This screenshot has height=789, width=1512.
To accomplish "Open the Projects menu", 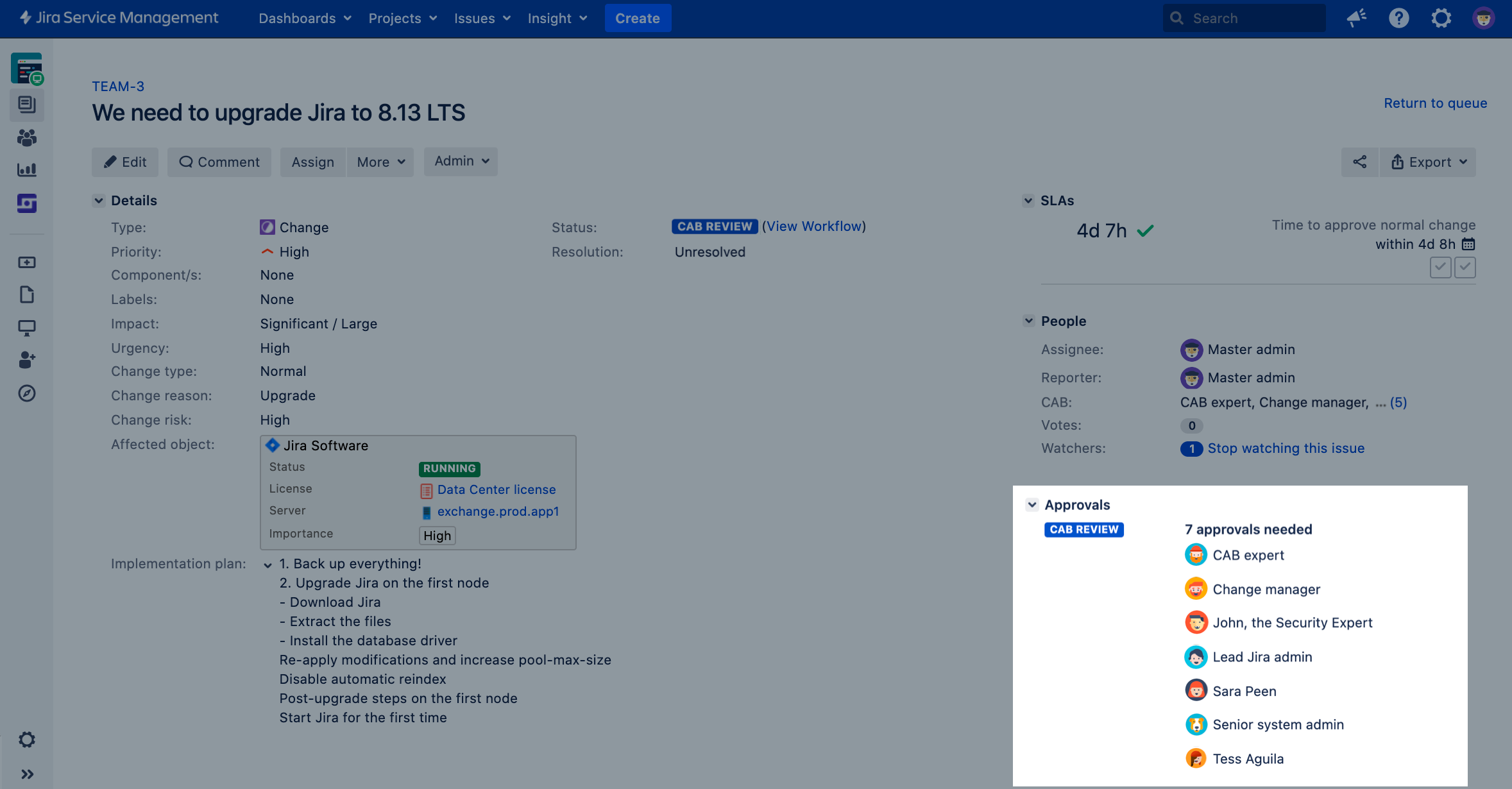I will click(x=402, y=18).
